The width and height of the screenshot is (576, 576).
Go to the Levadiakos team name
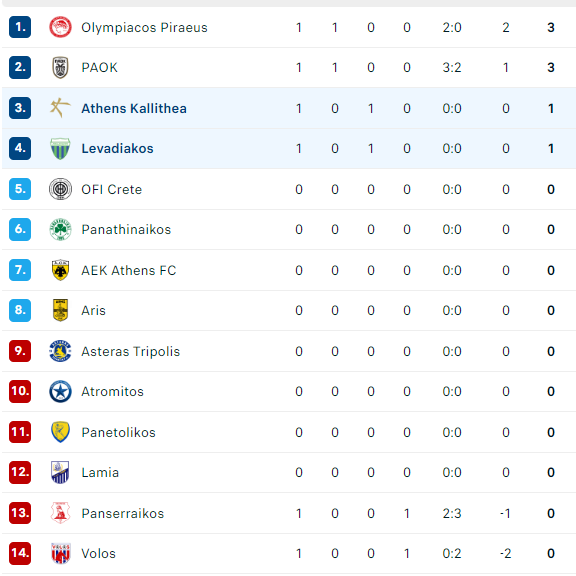[118, 148]
